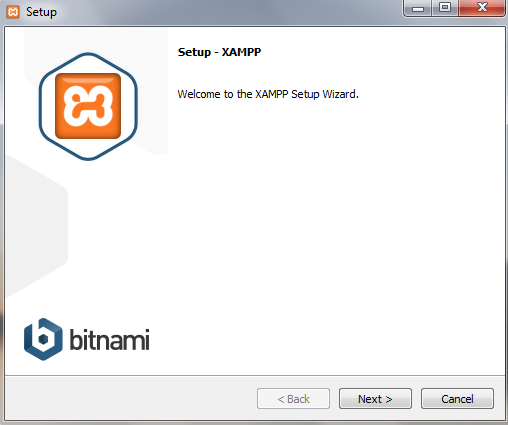The width and height of the screenshot is (508, 425).
Task: Minimize the Setup window
Action: (418, 8)
